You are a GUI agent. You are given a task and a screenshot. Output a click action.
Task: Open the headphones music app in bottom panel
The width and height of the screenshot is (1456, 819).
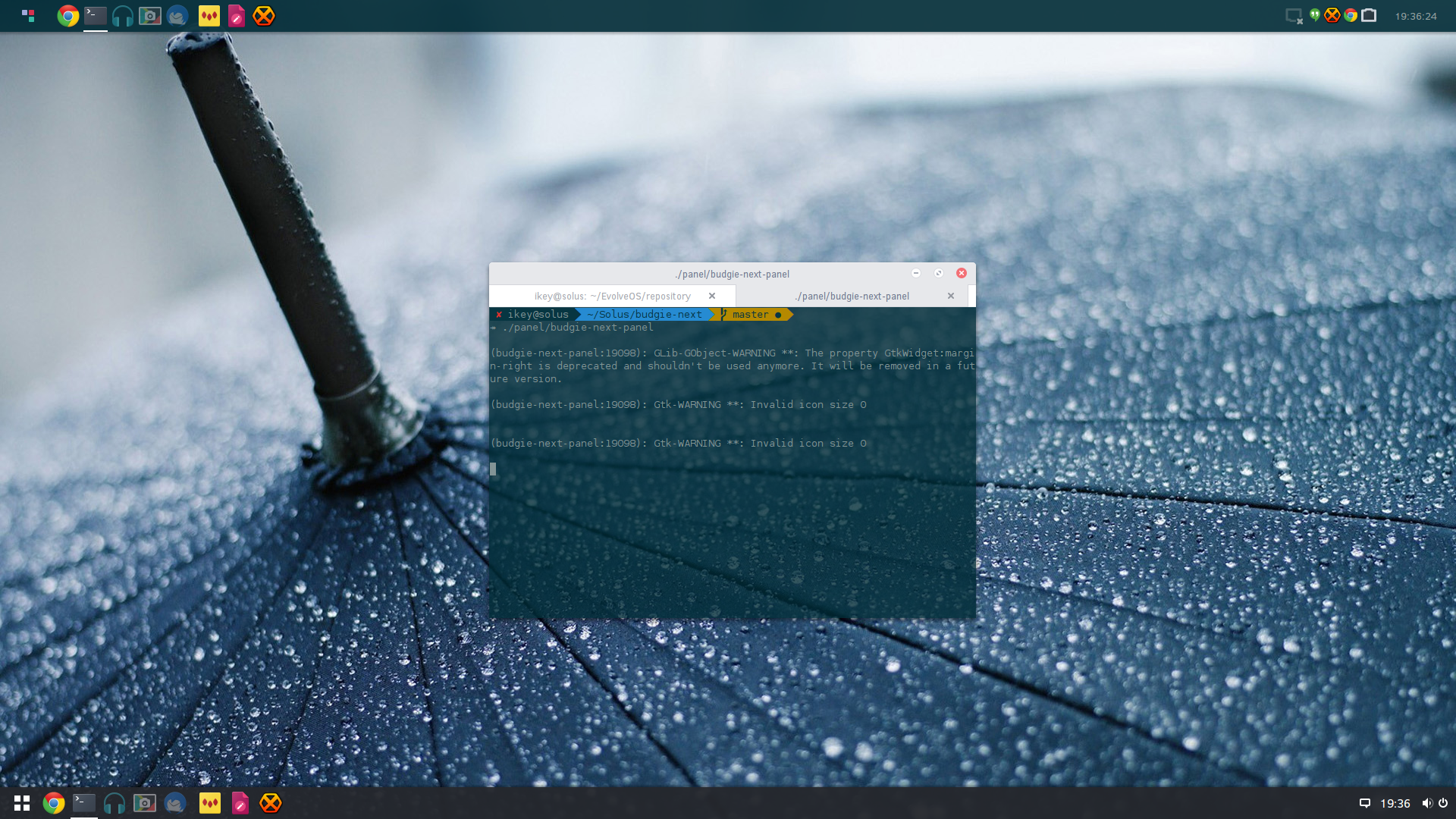pyautogui.click(x=115, y=803)
